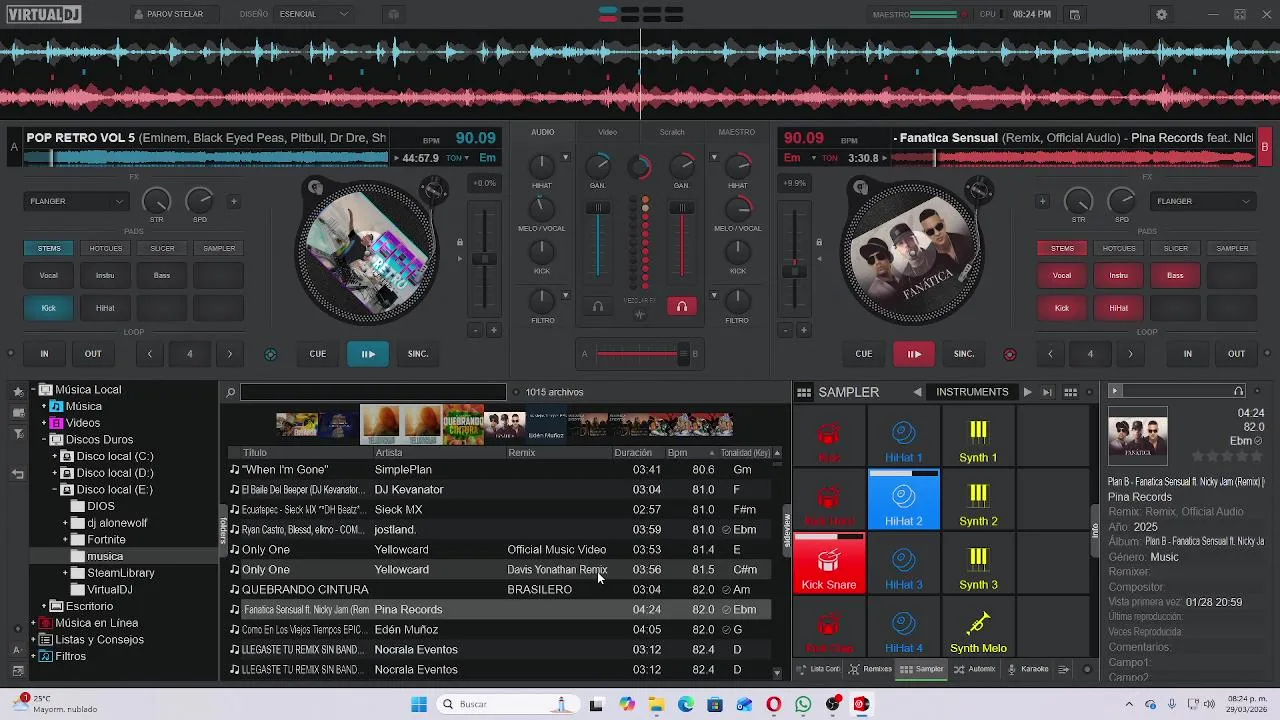Toggle the Kick stem pad on deck B

(1062, 308)
